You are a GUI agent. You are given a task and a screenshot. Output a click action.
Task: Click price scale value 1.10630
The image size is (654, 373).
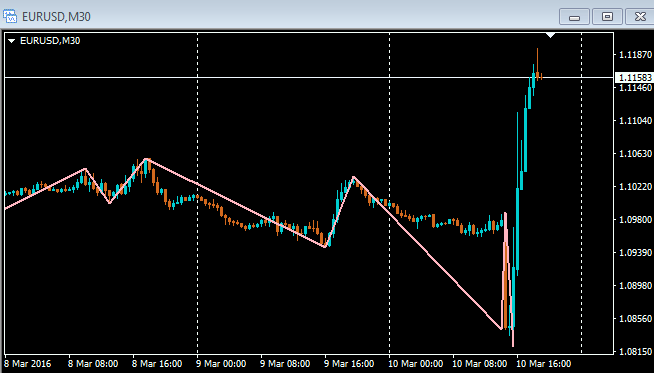[635, 154]
